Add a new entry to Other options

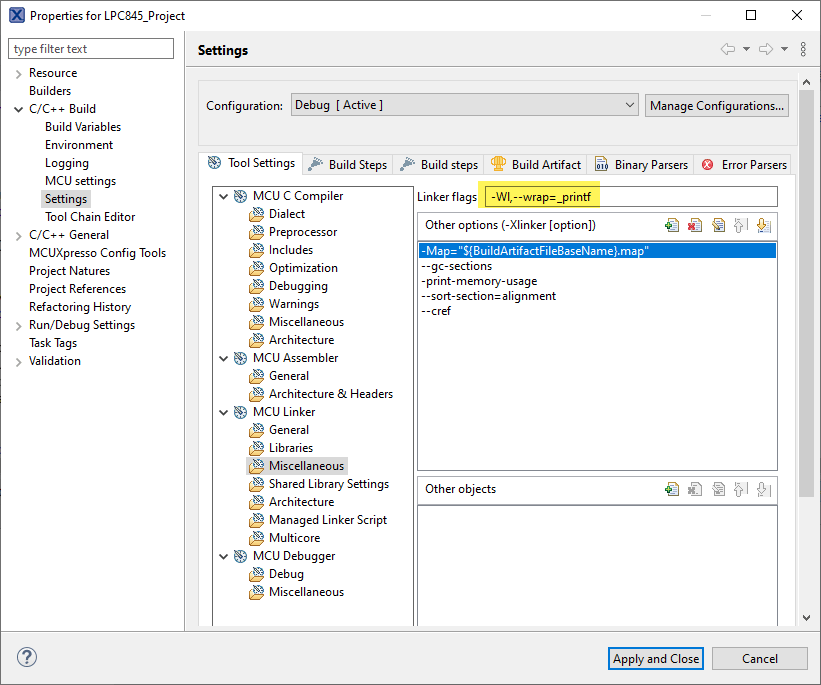(x=672, y=226)
